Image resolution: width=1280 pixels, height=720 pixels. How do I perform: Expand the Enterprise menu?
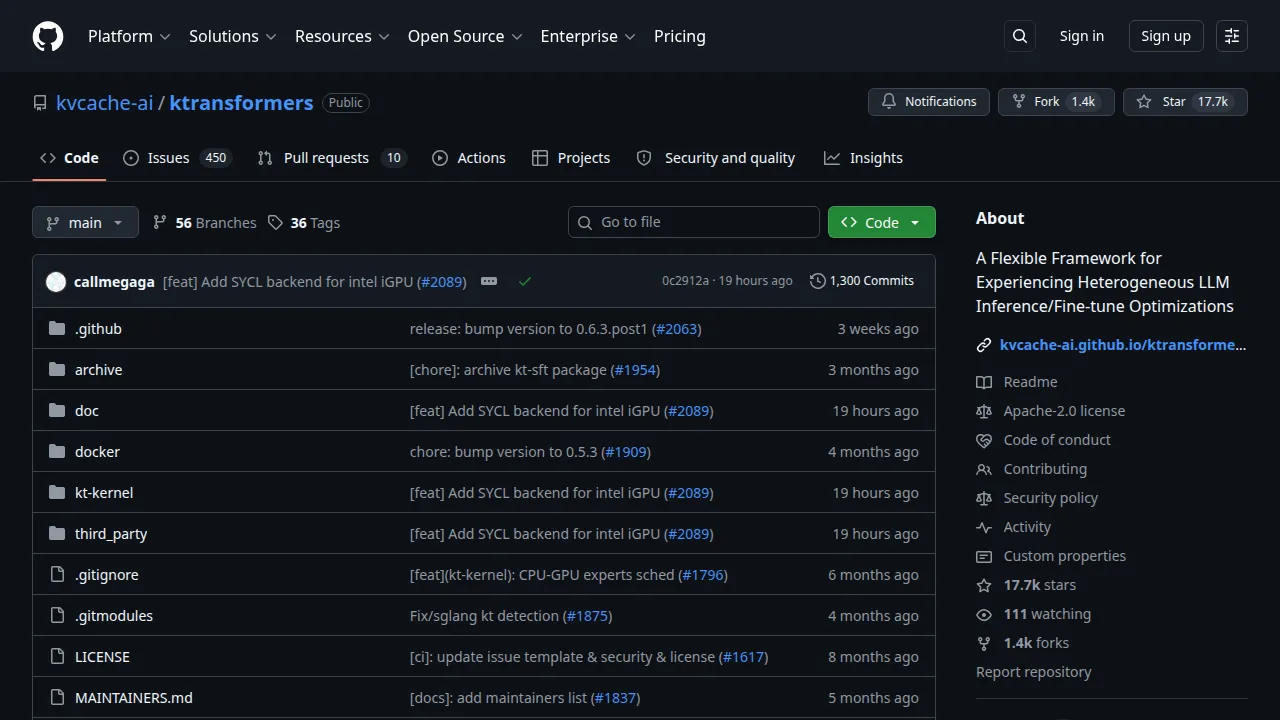588,36
